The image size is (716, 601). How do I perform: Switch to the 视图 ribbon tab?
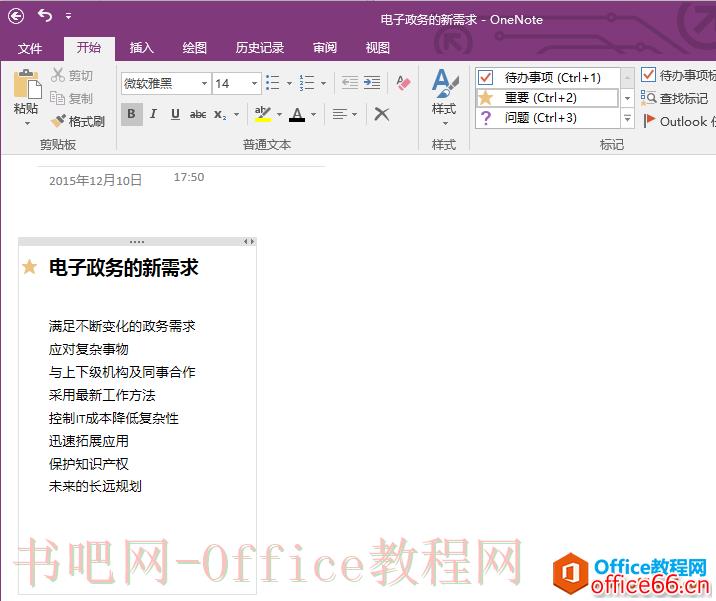378,47
